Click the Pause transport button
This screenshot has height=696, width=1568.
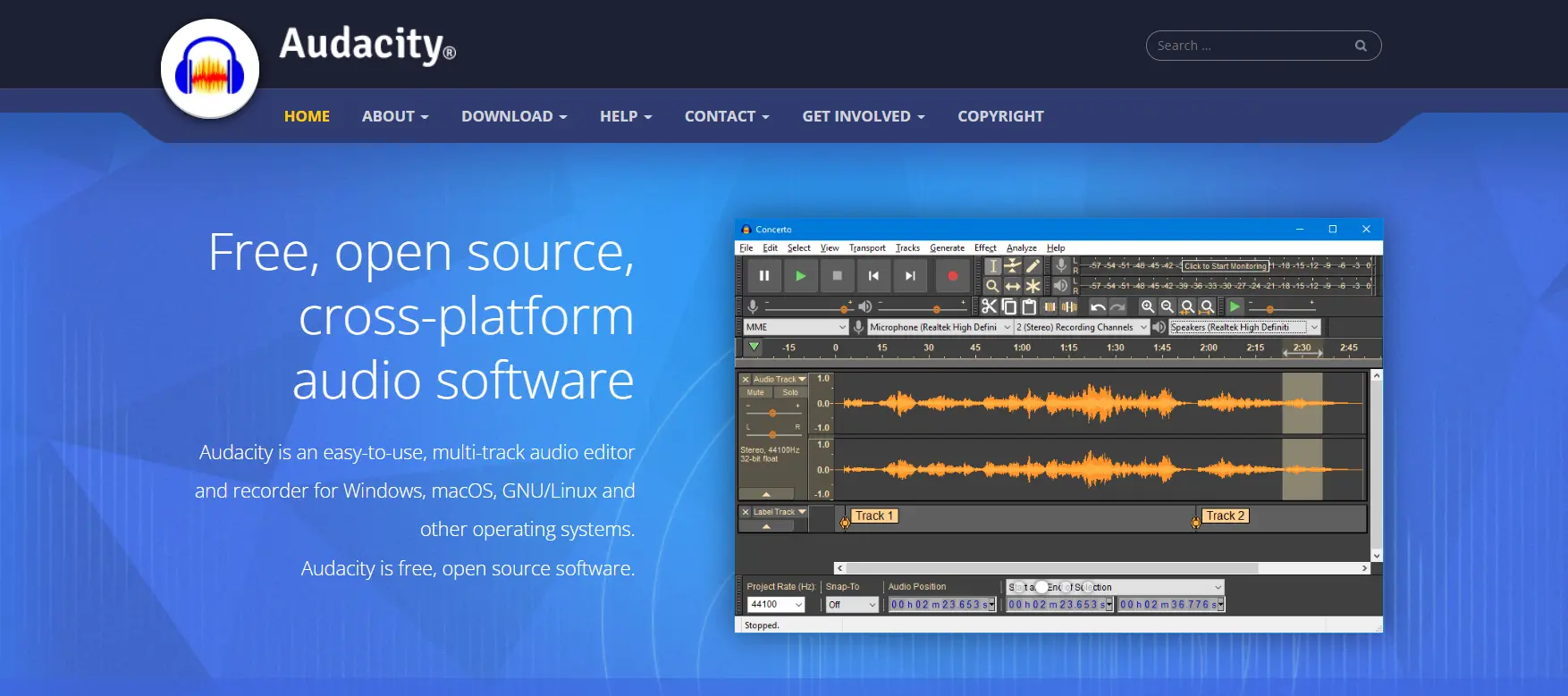click(763, 276)
